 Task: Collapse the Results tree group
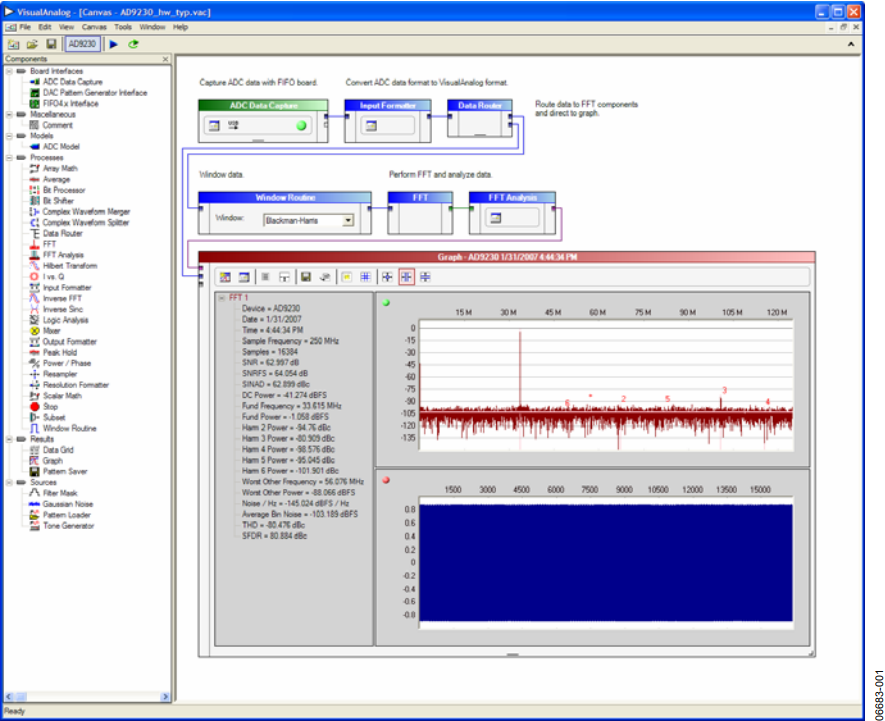coord(9,439)
